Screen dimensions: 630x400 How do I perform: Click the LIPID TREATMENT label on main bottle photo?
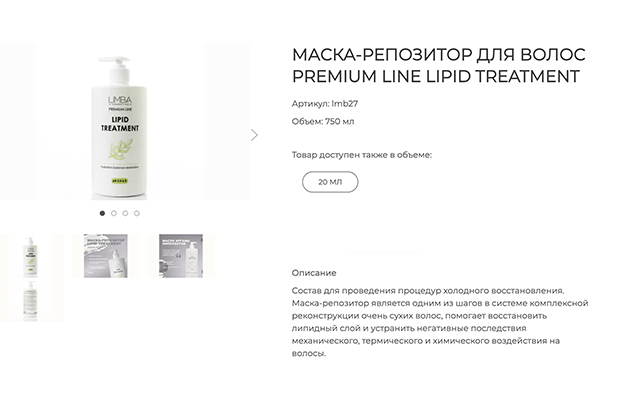(120, 124)
